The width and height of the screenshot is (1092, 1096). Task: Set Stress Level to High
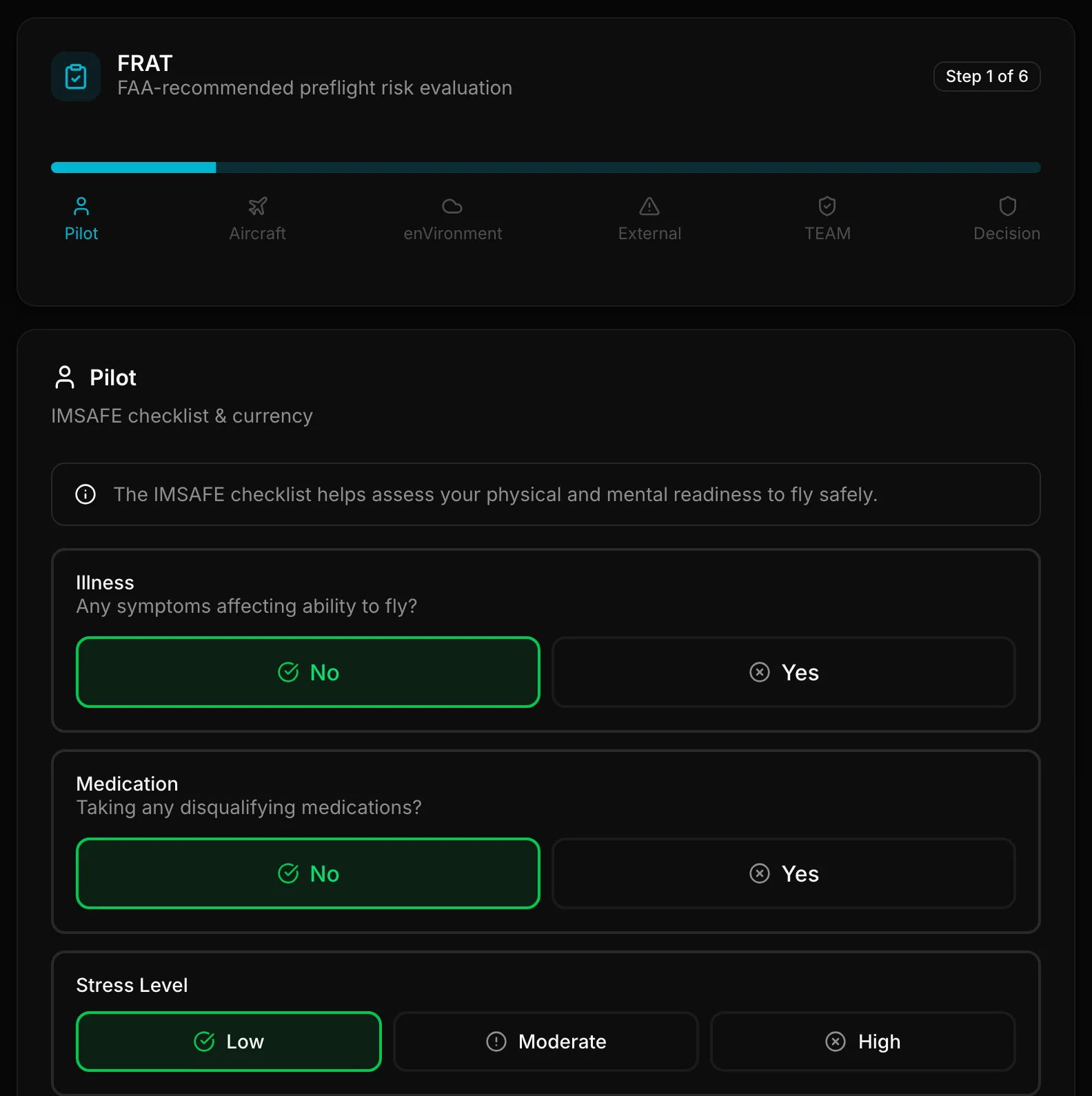tap(863, 1042)
